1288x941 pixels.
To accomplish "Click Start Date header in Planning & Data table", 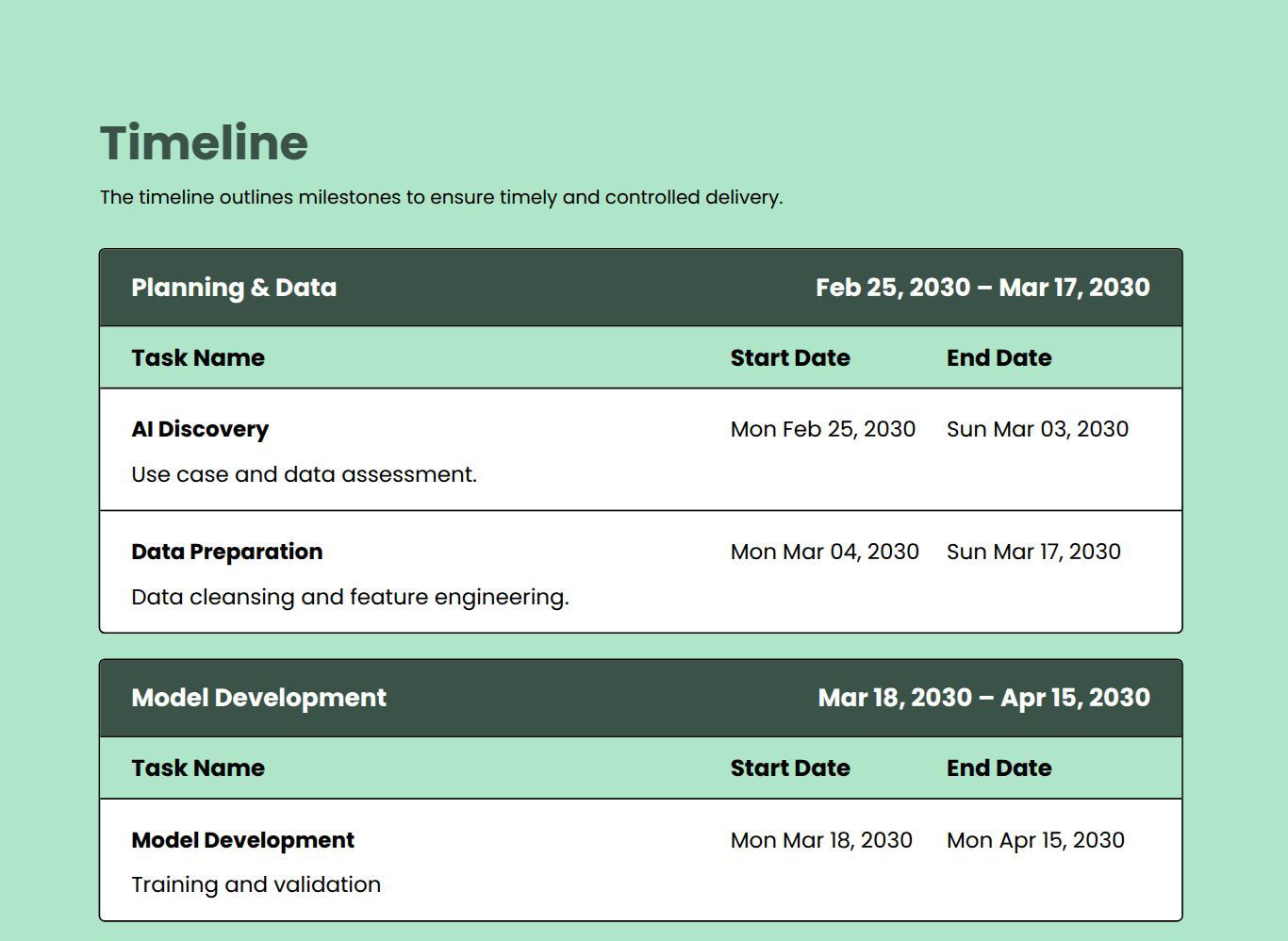I will click(x=789, y=358).
